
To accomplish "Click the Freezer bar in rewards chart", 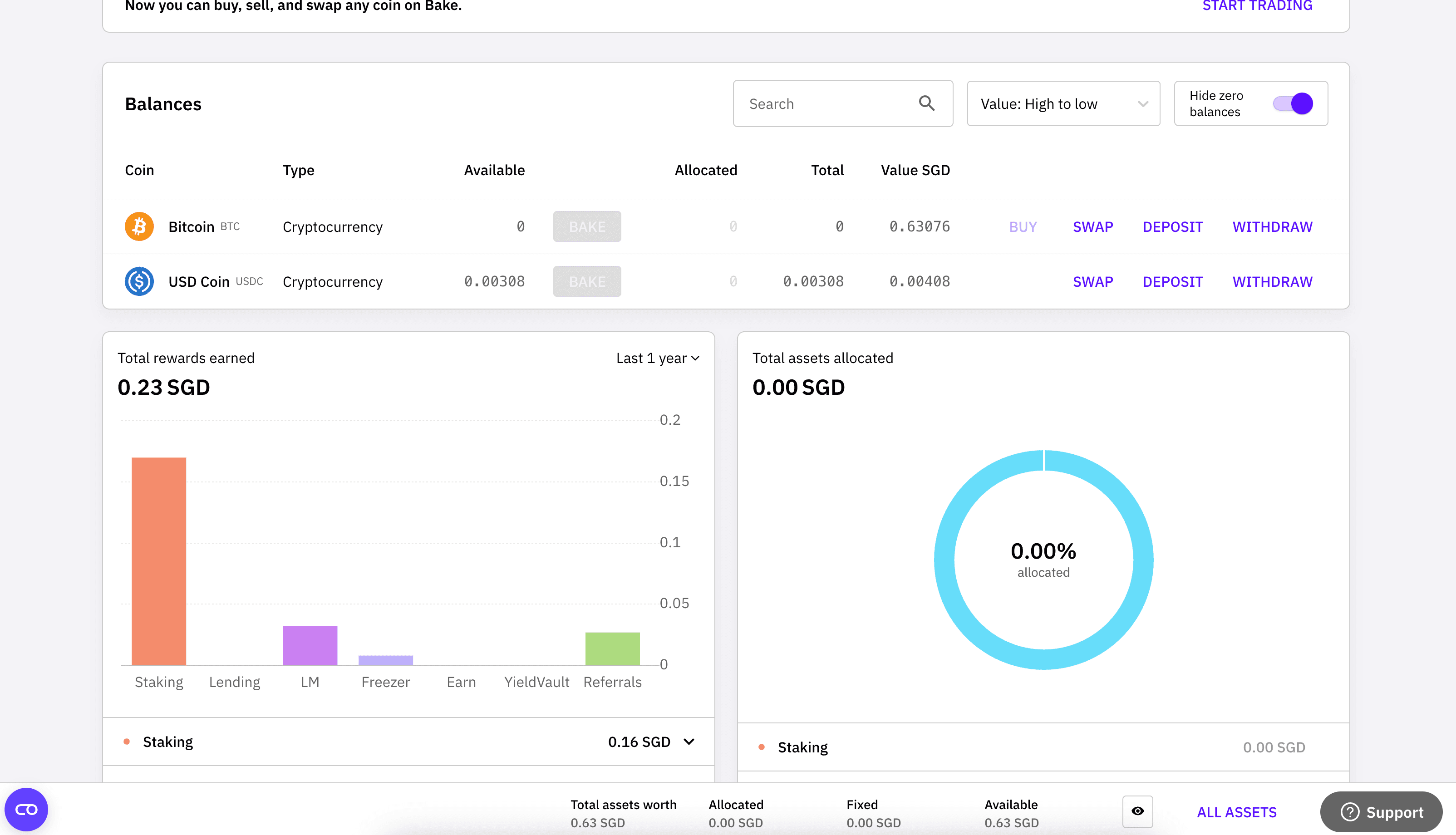I will pyautogui.click(x=386, y=661).
